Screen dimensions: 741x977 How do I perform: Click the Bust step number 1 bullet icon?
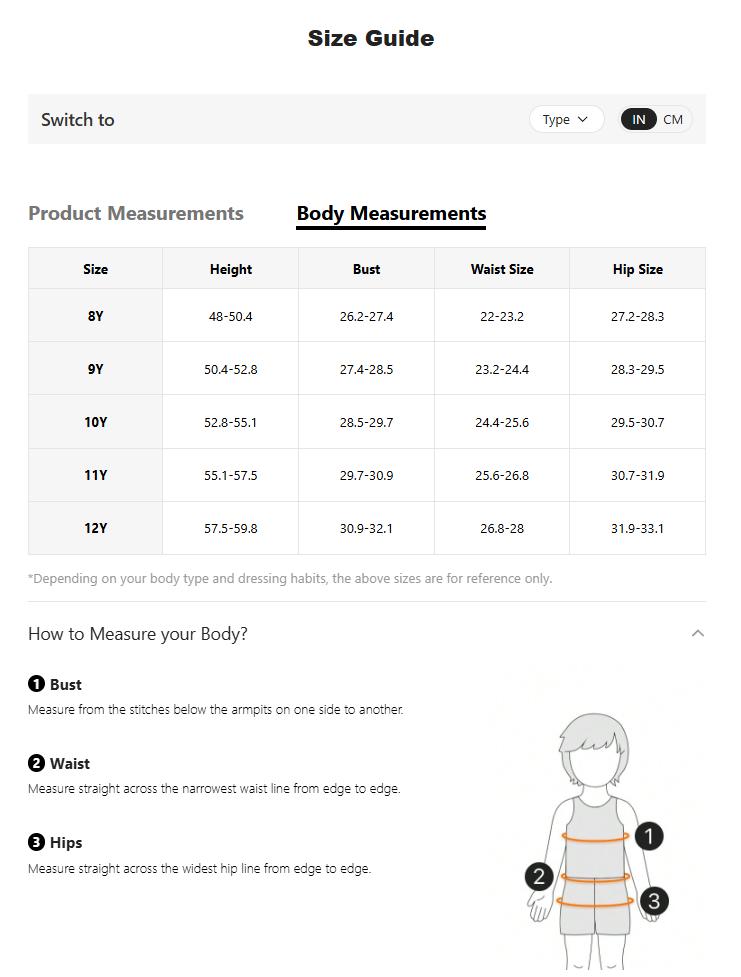(36, 684)
